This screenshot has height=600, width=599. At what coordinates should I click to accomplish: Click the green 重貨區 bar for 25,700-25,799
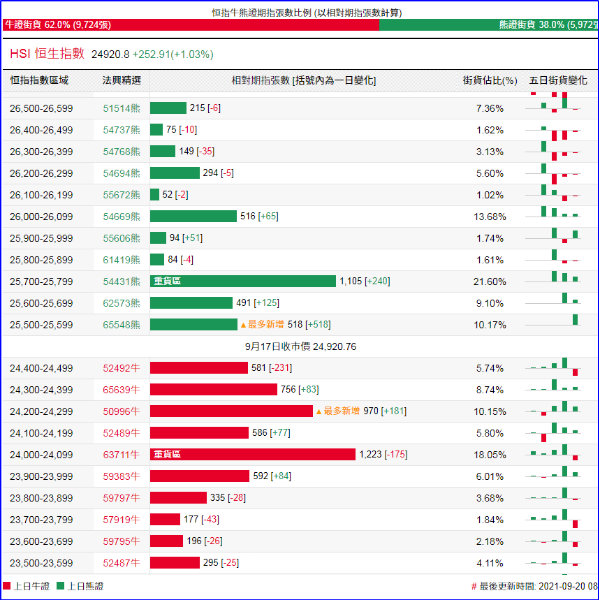243,281
